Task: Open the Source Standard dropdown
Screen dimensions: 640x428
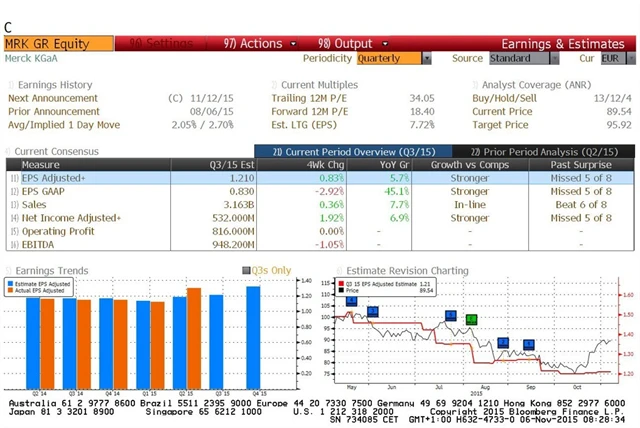Action: coord(516,59)
